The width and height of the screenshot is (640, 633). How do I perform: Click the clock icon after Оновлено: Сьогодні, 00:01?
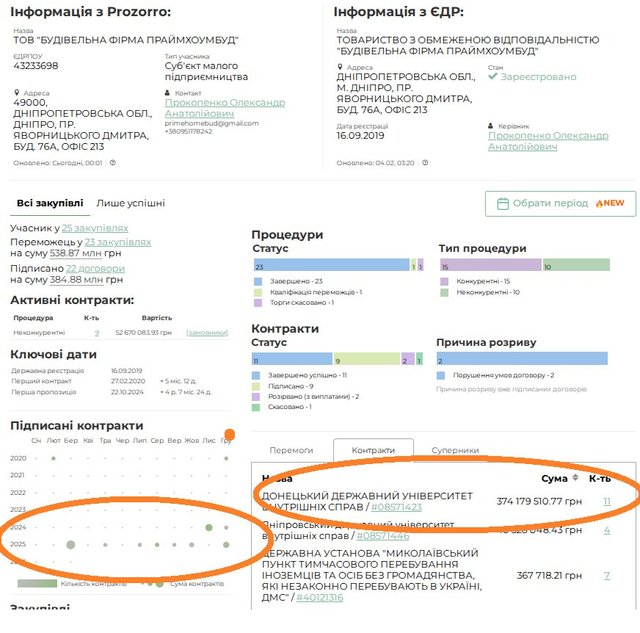(113, 162)
